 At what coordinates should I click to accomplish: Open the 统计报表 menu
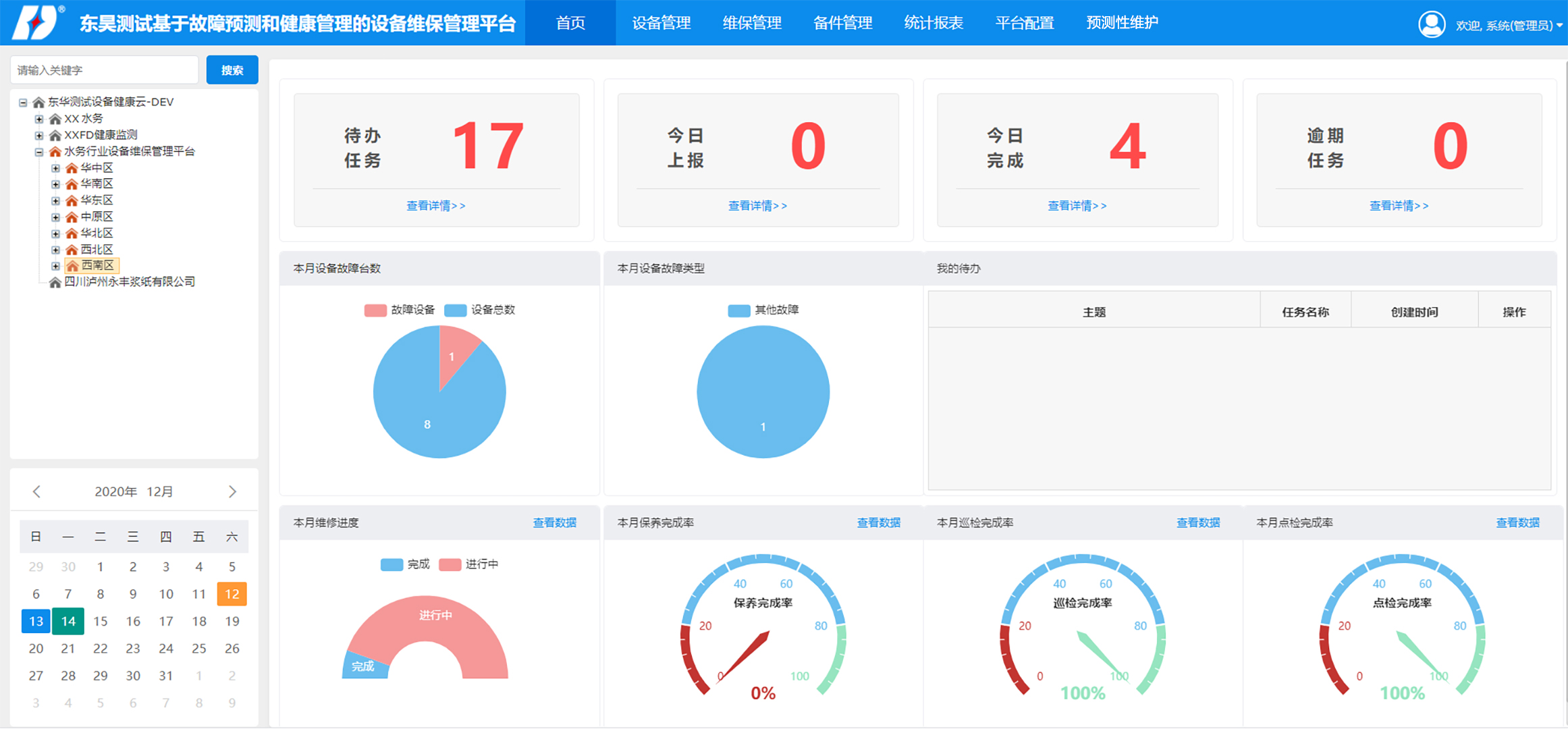(934, 23)
